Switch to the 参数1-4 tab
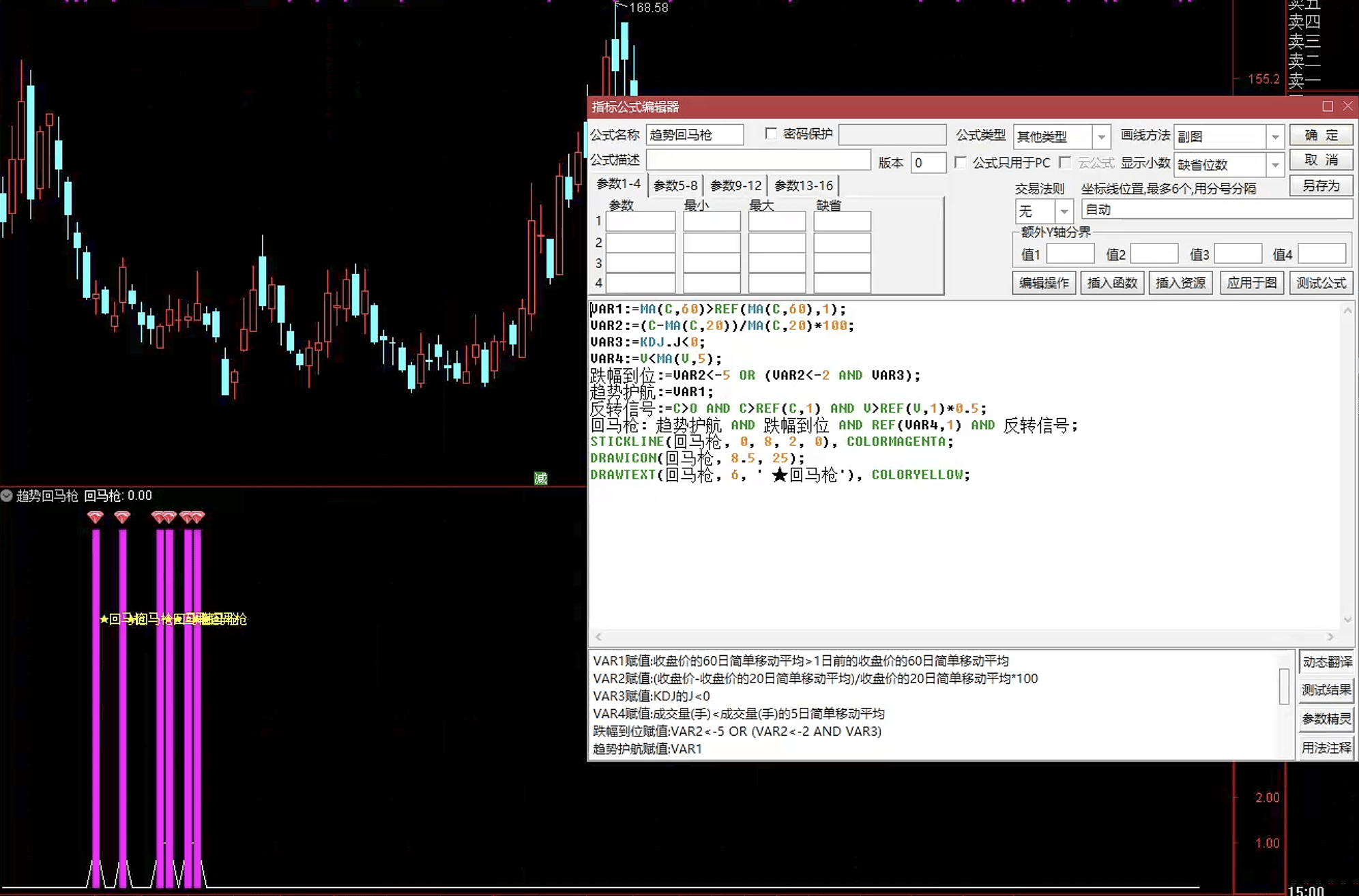 [x=618, y=184]
